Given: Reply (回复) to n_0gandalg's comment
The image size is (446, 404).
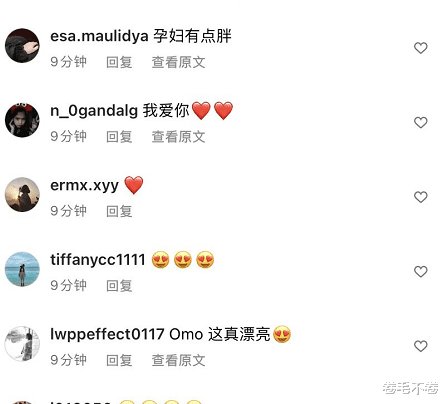Looking at the screenshot, I should (x=119, y=137).
